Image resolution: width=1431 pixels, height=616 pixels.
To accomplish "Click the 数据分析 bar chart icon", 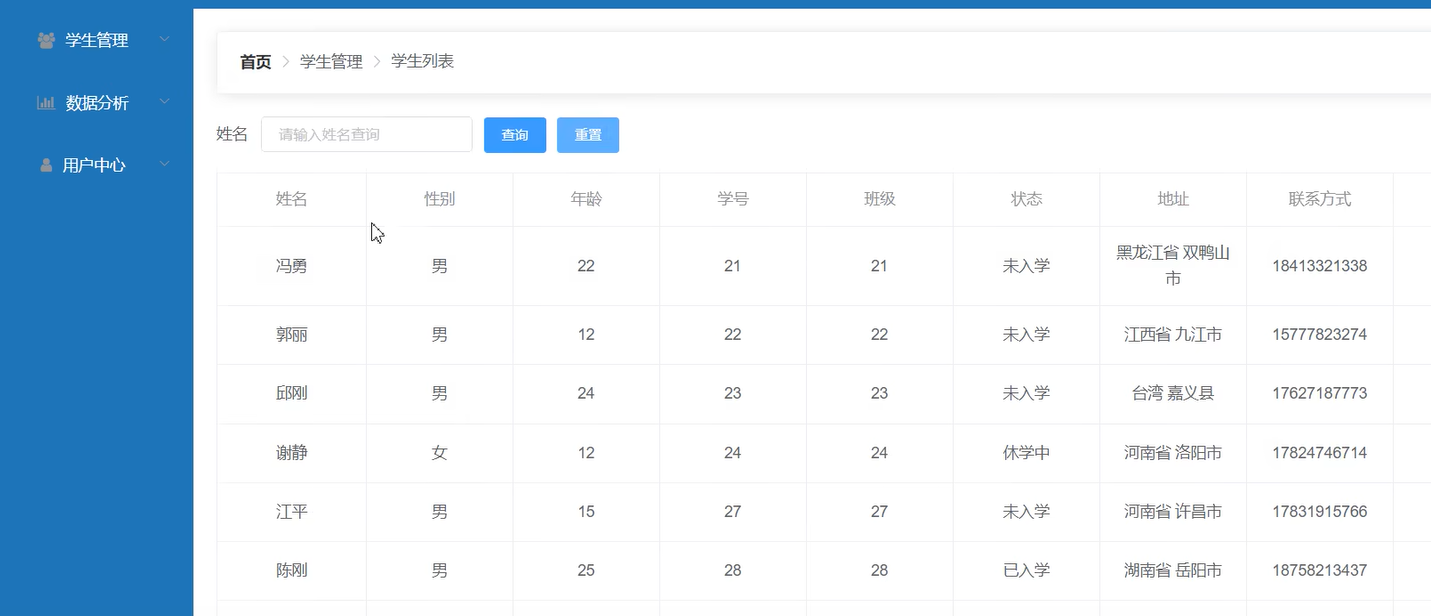I will 46,103.
